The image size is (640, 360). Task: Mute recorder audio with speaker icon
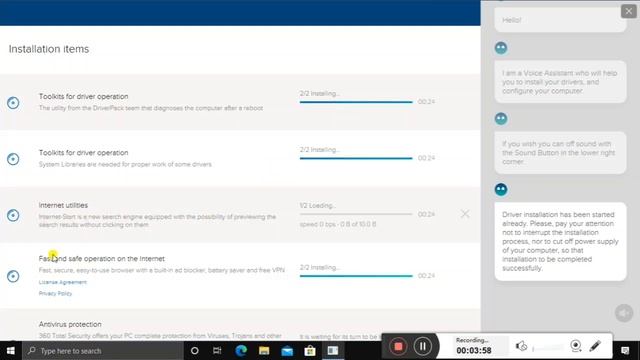point(521,346)
